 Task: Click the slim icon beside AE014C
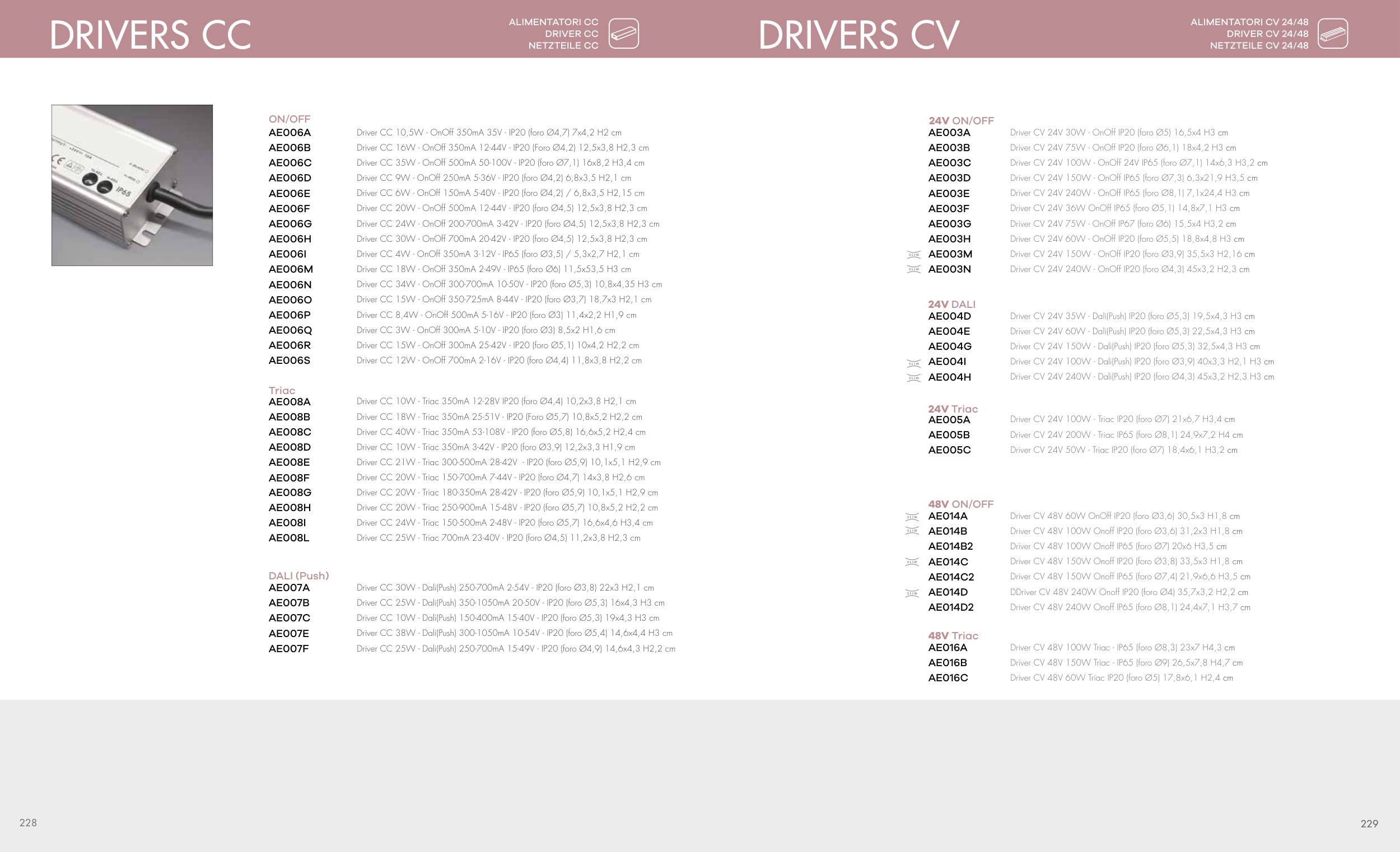point(912,562)
